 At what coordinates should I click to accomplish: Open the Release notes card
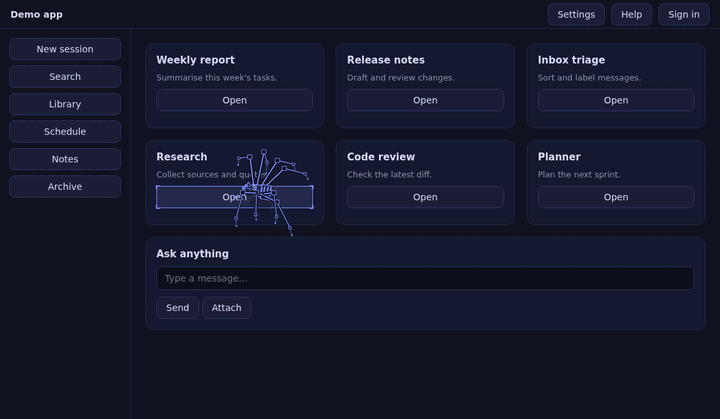425,100
